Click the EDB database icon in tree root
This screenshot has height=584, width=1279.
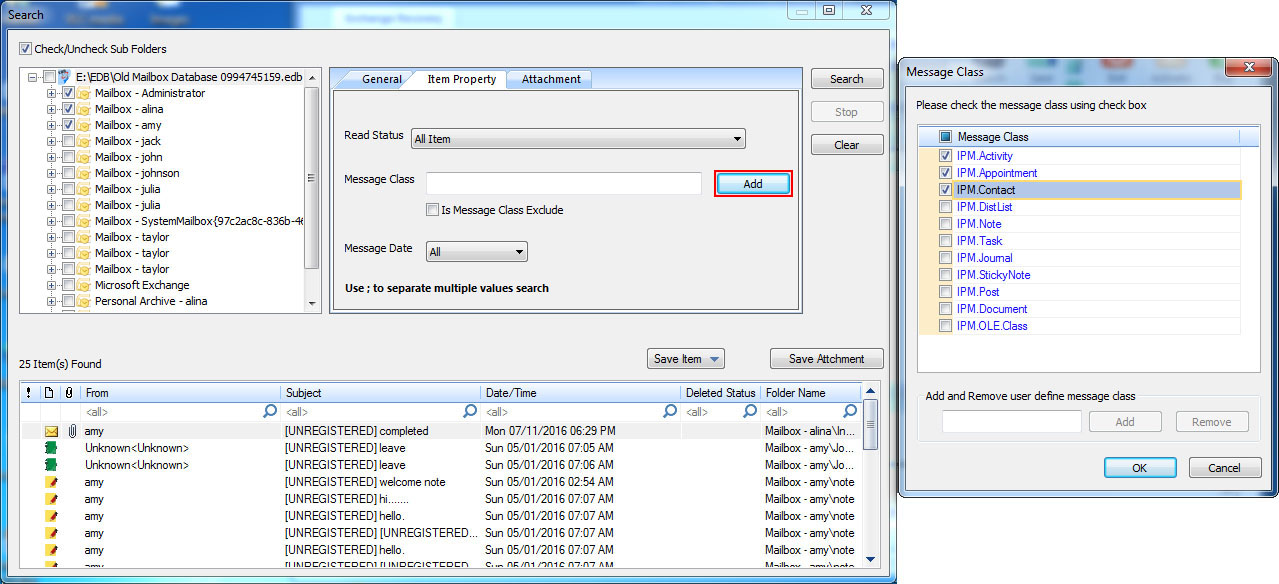coord(65,77)
